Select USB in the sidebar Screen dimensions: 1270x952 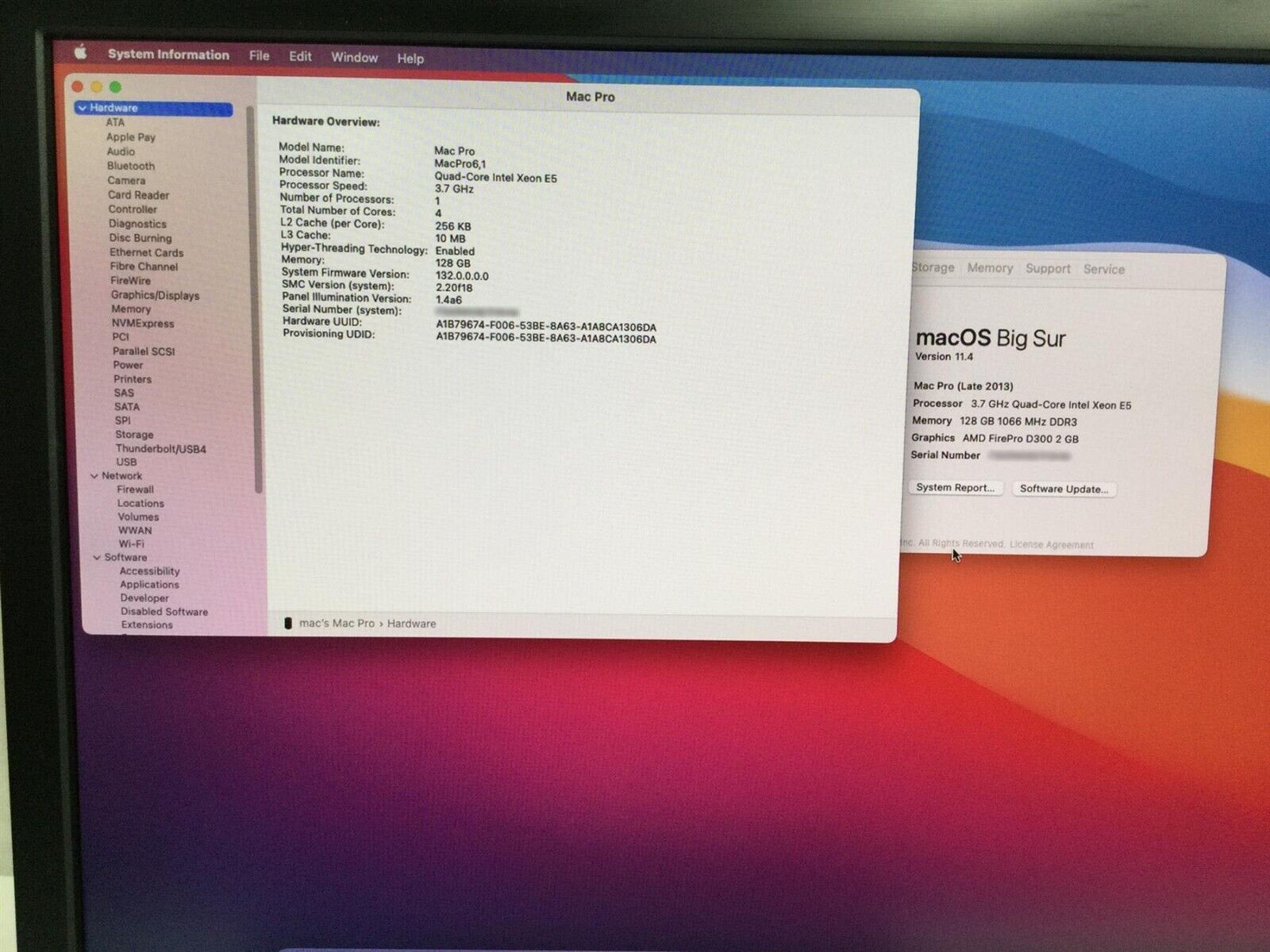click(126, 462)
